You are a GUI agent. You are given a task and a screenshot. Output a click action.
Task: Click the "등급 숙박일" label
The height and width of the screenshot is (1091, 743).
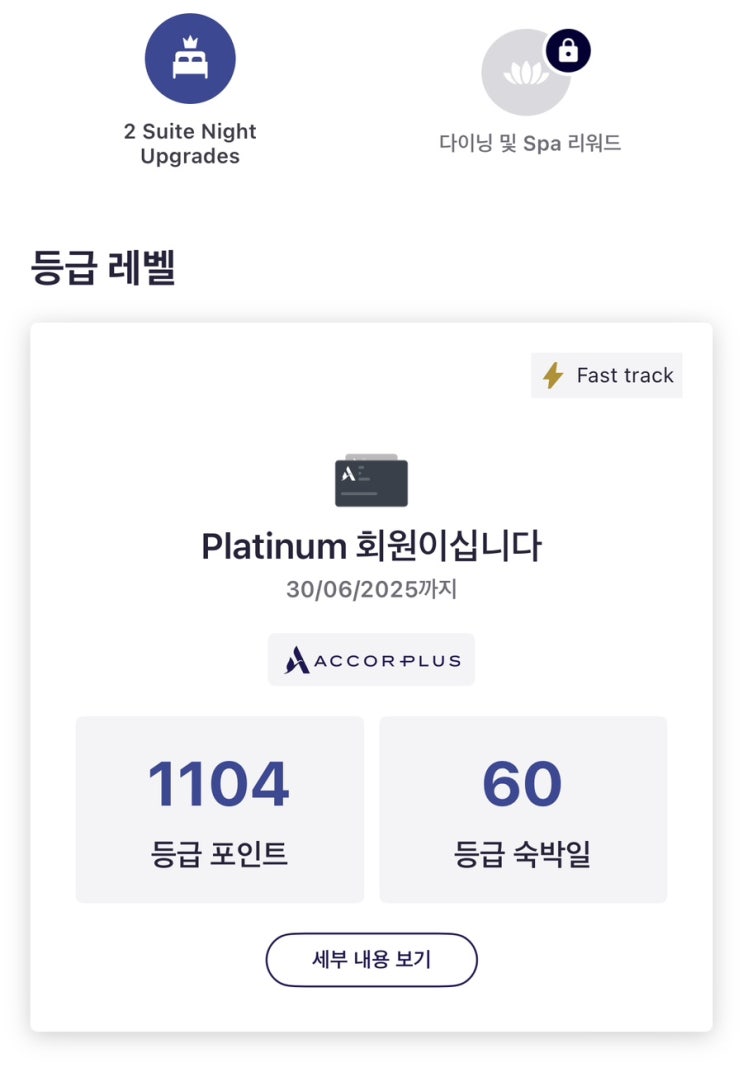click(522, 854)
